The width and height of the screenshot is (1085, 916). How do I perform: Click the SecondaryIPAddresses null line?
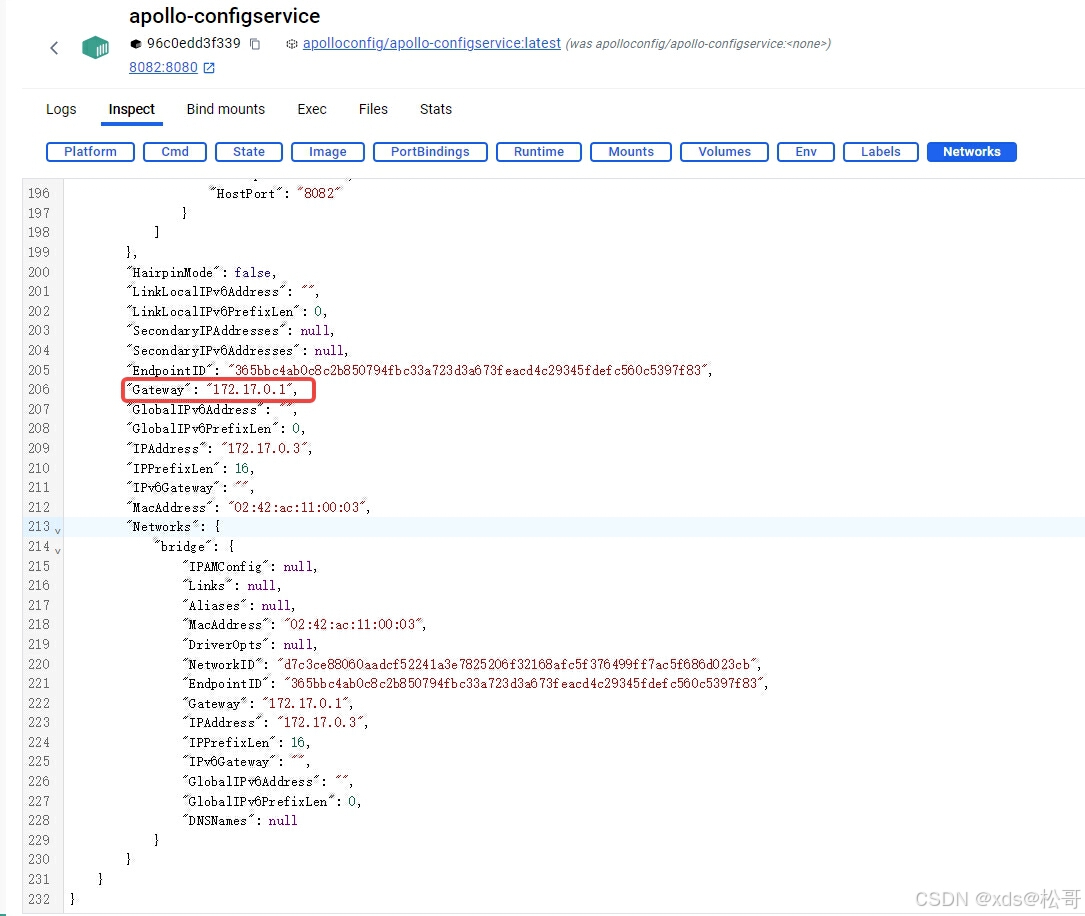click(x=230, y=331)
